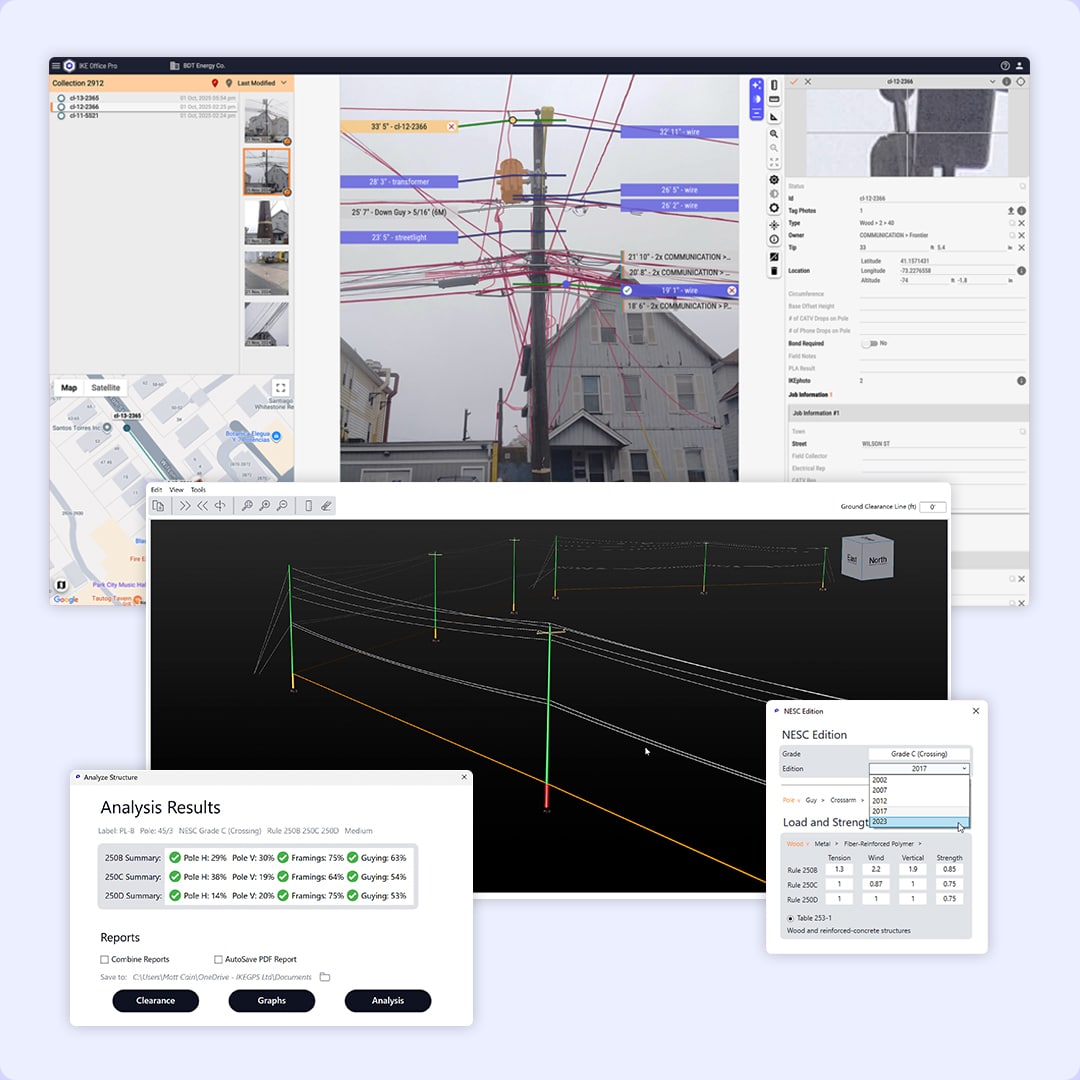
Task: Click the back double-chevron in the 3D viewer toolbar
Action: pyautogui.click(x=202, y=506)
